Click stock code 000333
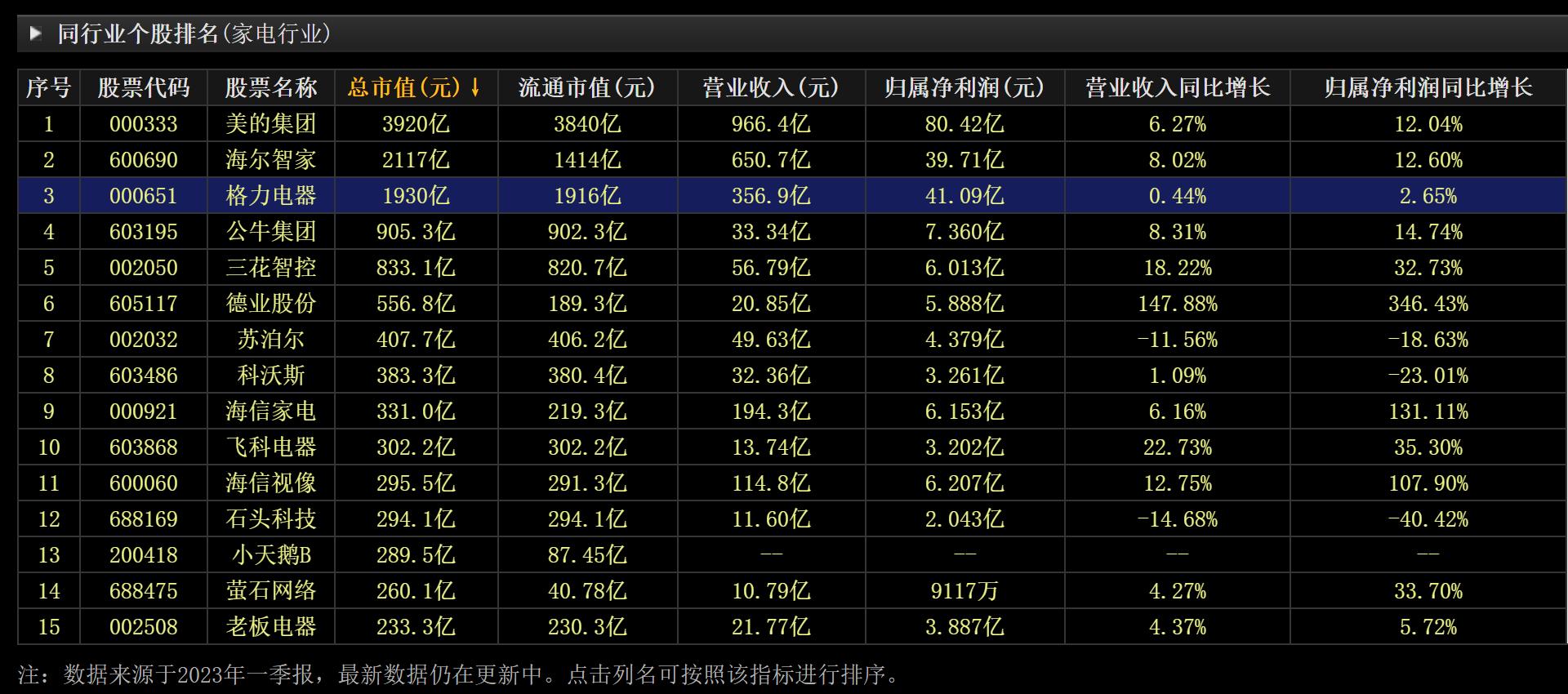This screenshot has height=694, width=1568. click(x=144, y=124)
